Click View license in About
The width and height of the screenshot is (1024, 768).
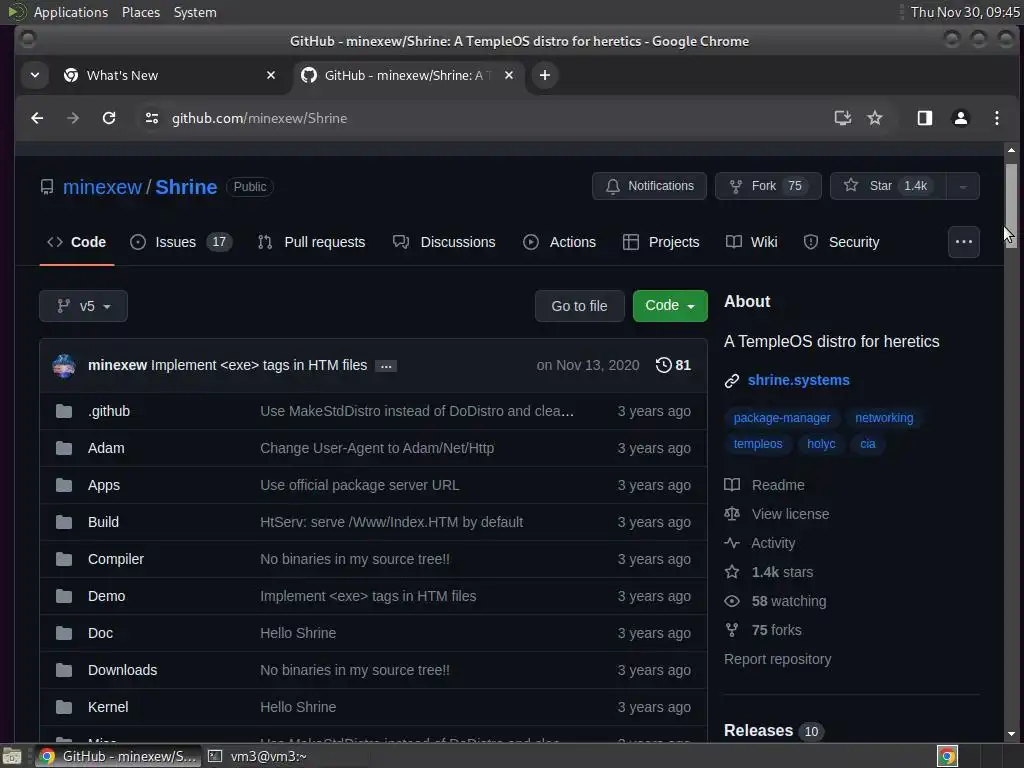coord(777,515)
